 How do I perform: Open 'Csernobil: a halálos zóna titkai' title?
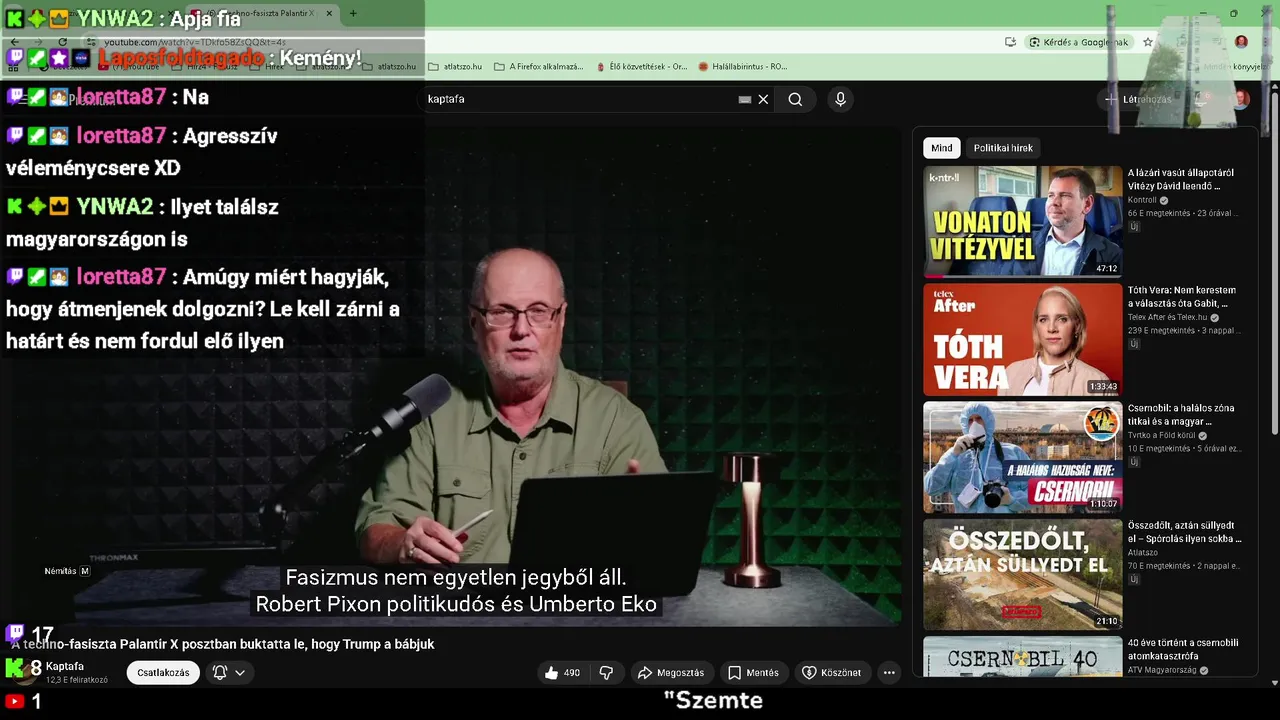[x=1181, y=414]
